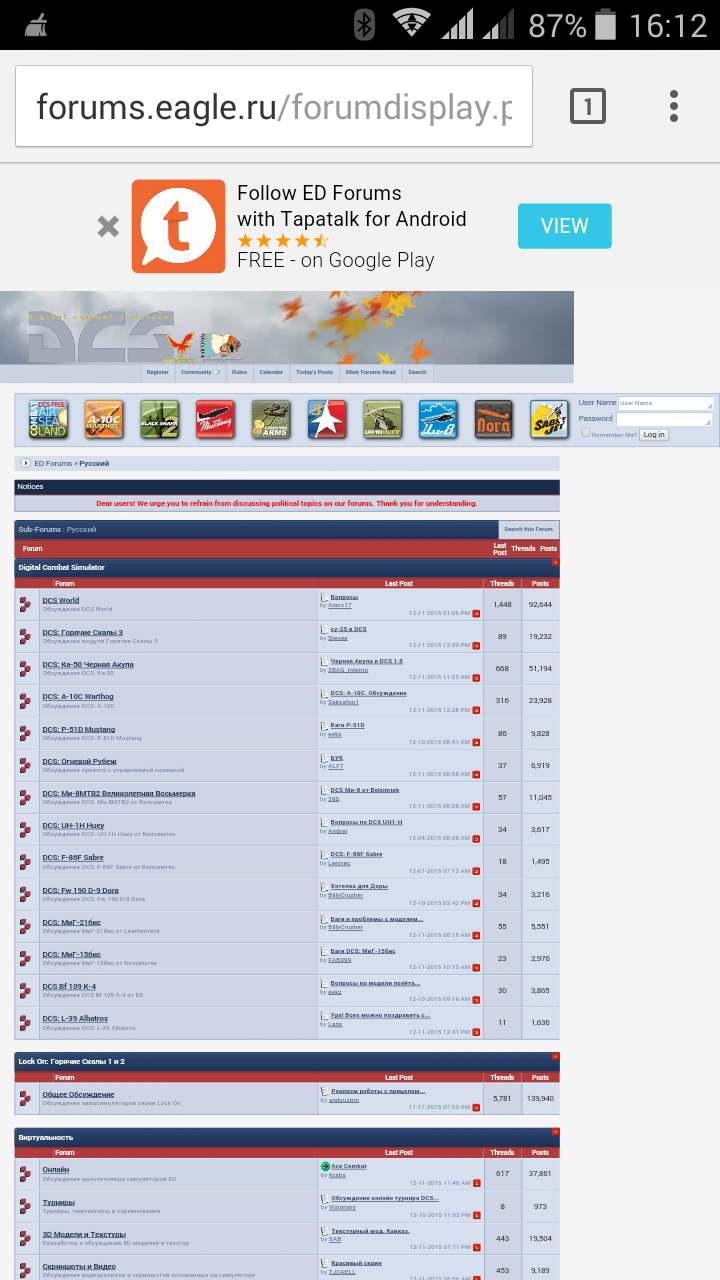Open DCS: Ка-50 Черная Акула forum
This screenshot has width=720, height=1280.
pyautogui.click(x=87, y=664)
